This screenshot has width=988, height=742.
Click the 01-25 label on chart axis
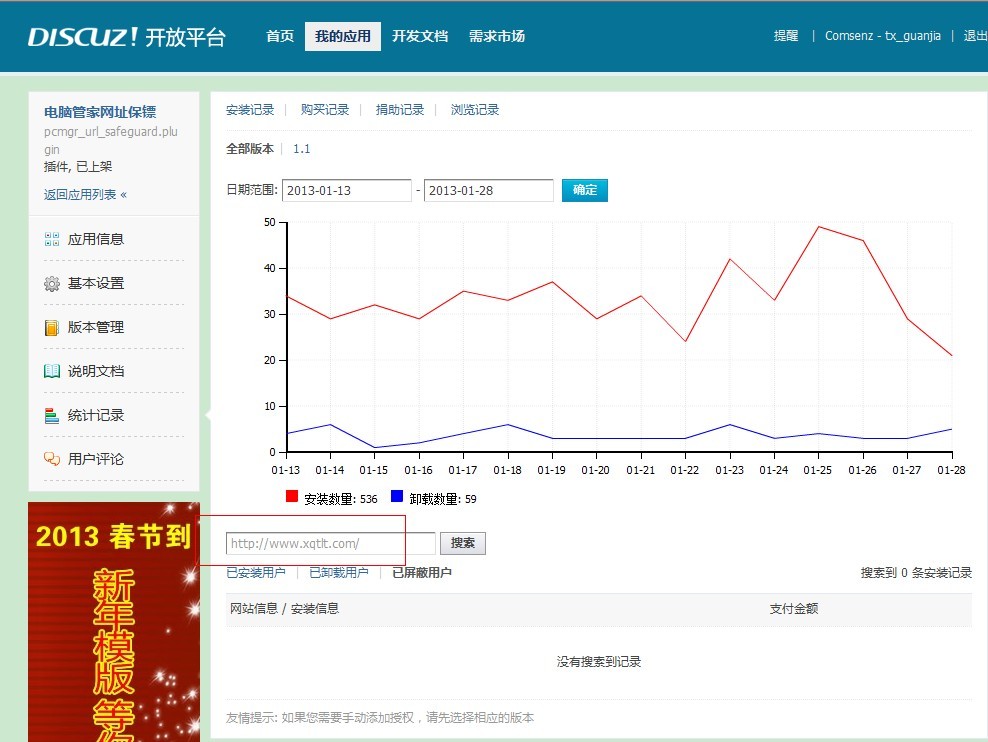point(817,470)
